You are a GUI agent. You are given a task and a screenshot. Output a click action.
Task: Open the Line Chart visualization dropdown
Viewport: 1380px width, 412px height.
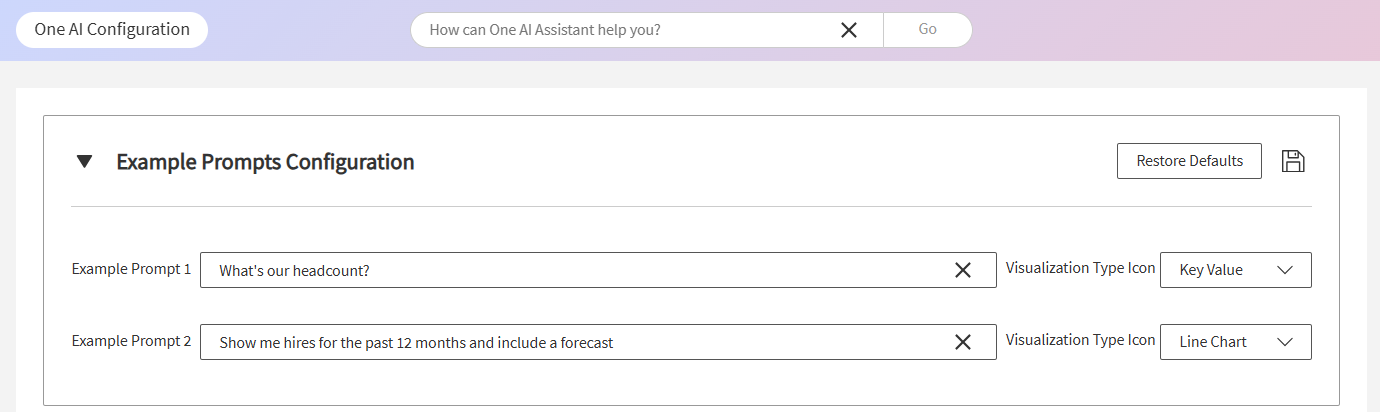click(x=1236, y=342)
